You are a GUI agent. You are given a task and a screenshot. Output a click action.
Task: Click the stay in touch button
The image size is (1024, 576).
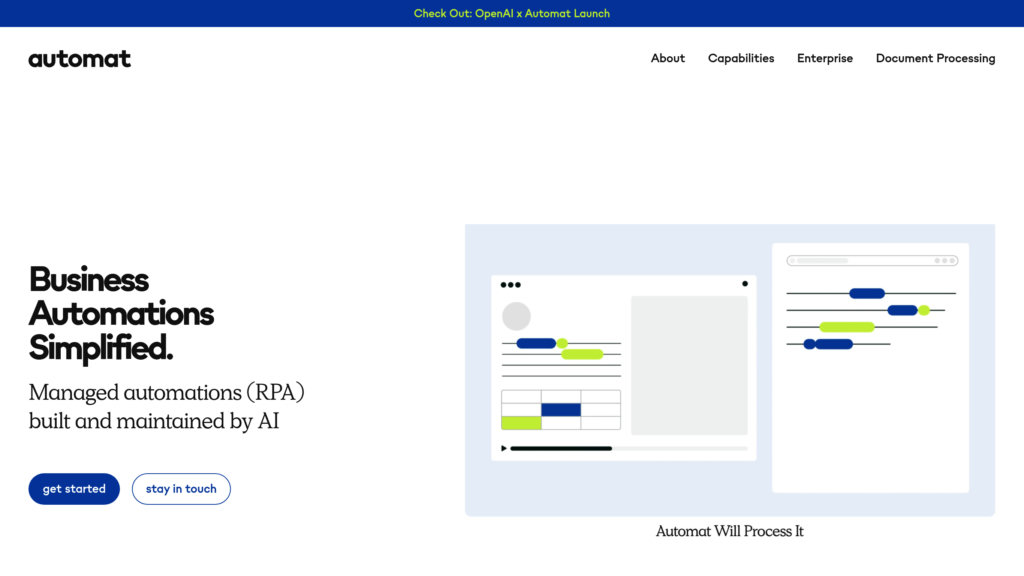click(181, 489)
